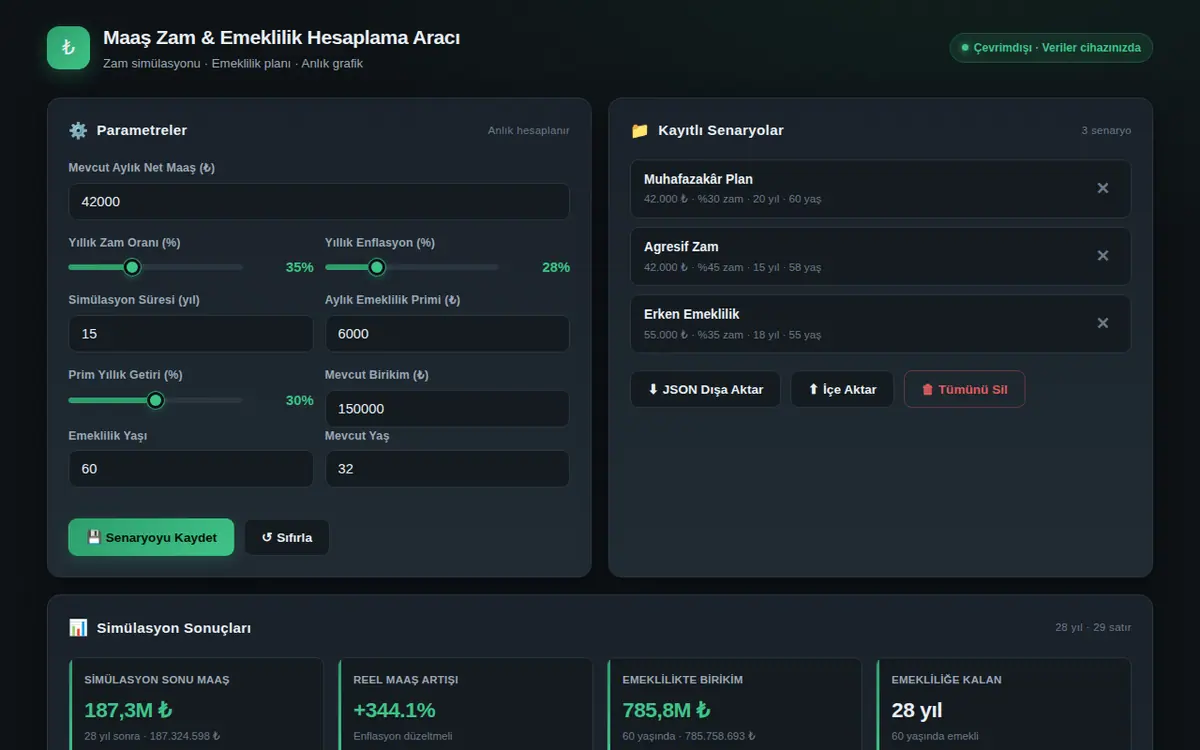This screenshot has height=750, width=1200.
Task: Click the chart icon beside Simülasyon Sonuçları
Action: click(78, 628)
